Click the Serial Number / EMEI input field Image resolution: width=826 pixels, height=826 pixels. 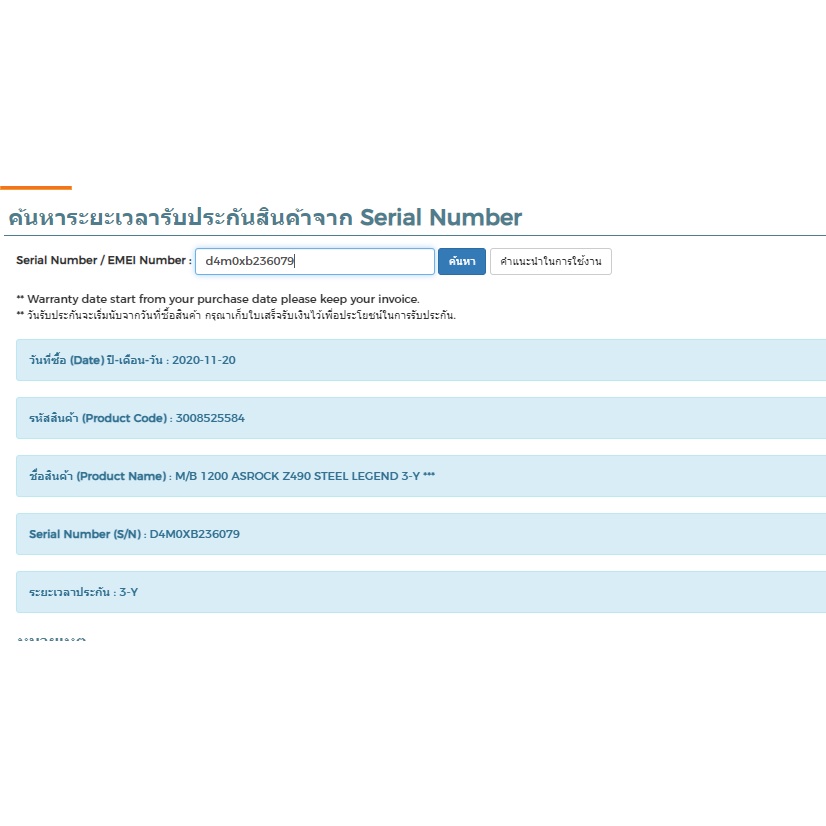coord(314,261)
